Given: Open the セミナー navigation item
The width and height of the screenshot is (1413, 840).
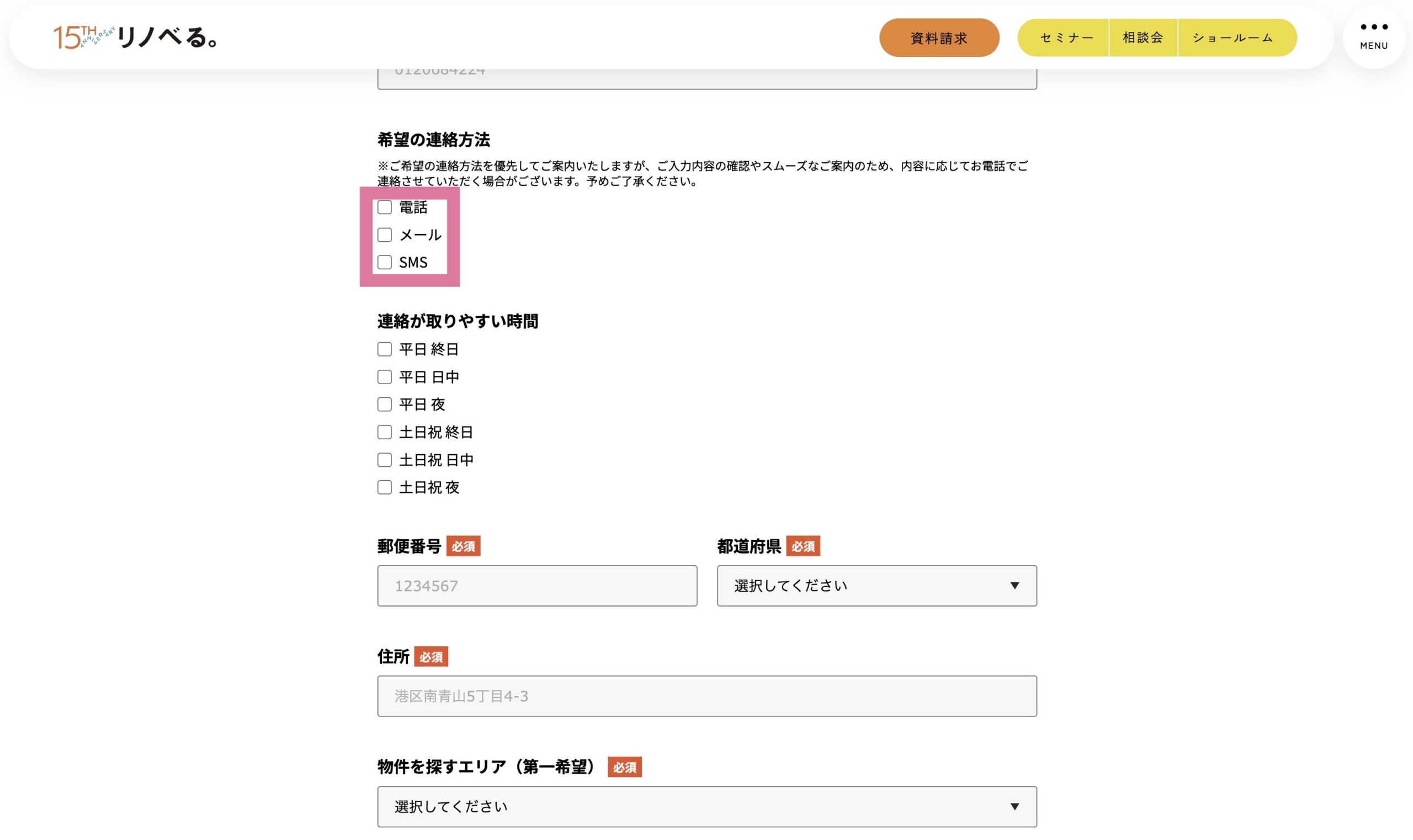Looking at the screenshot, I should click(1065, 38).
